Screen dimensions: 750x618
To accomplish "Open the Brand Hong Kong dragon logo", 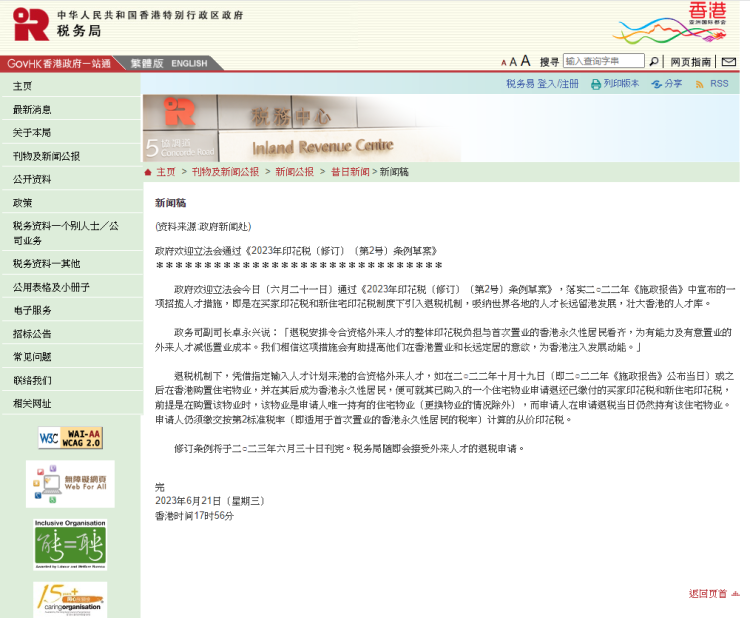I will 670,23.
